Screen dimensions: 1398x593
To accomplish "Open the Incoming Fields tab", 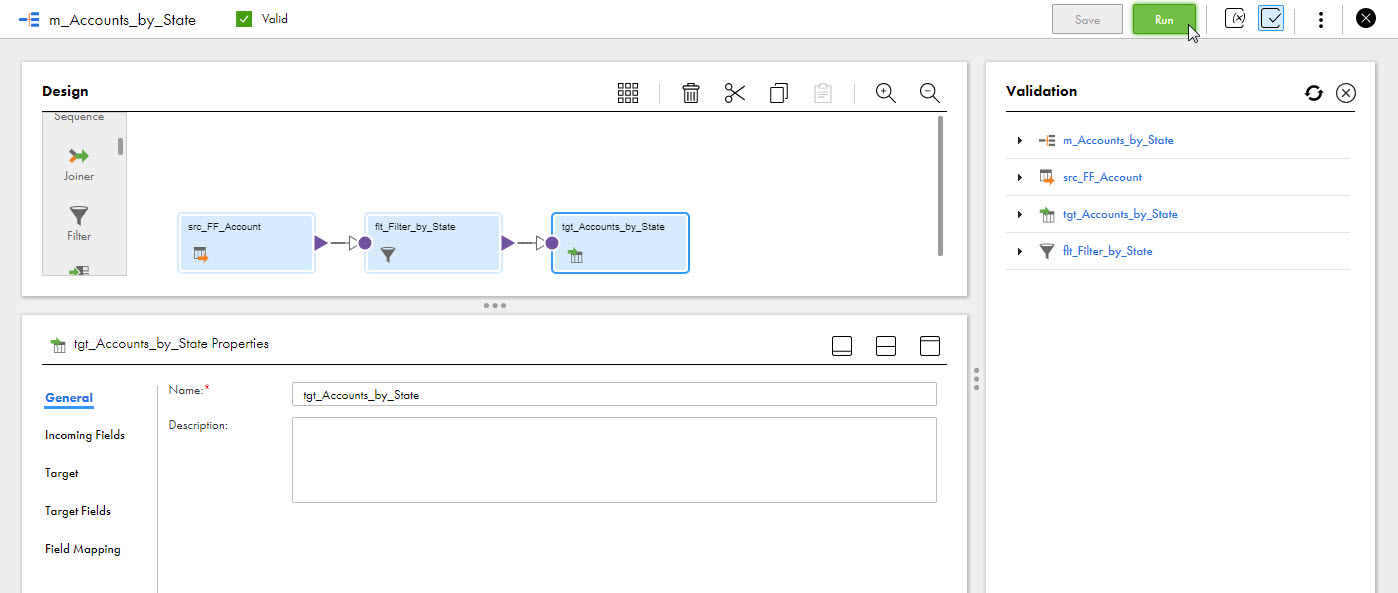I will click(x=85, y=435).
